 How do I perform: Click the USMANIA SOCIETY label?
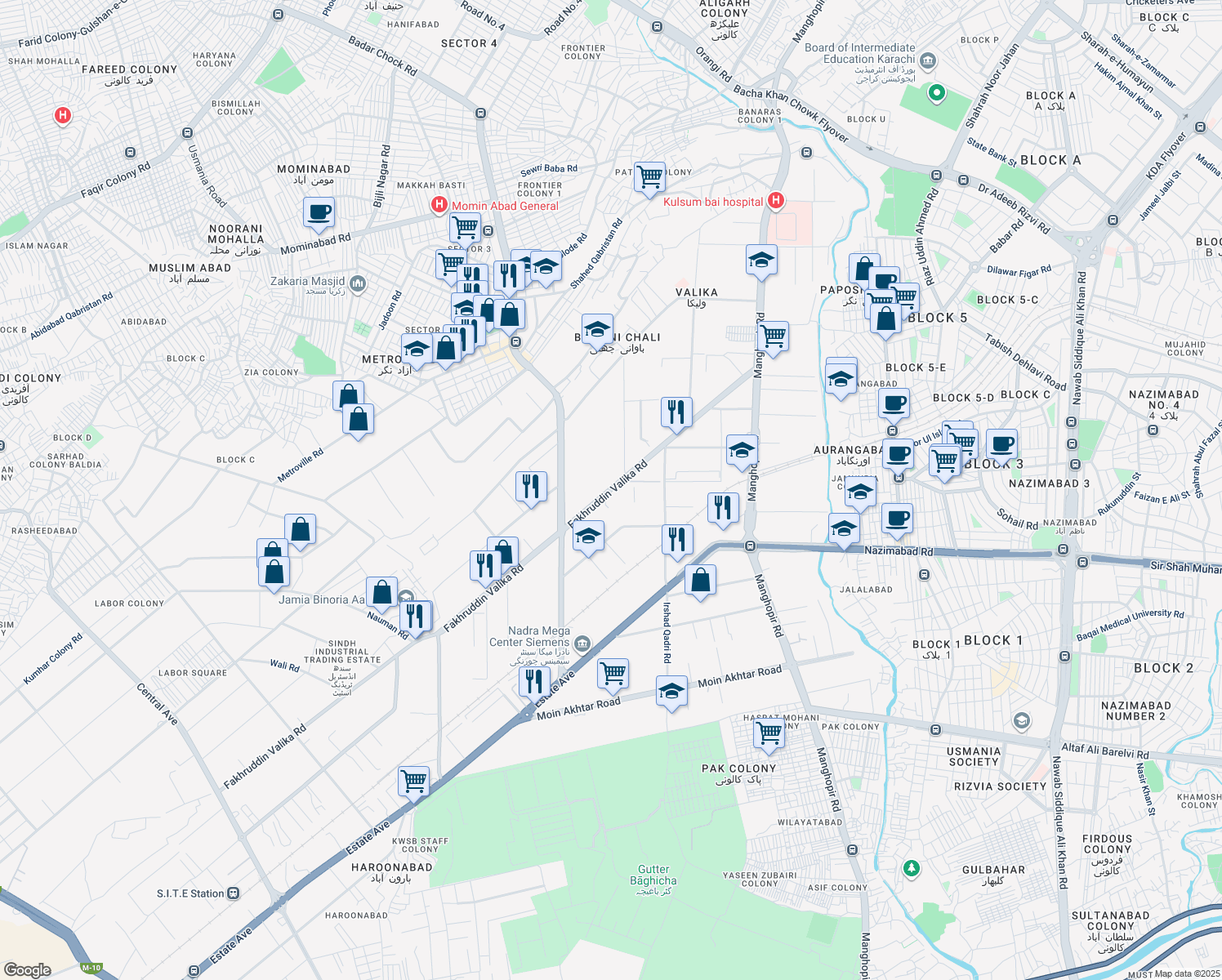click(974, 756)
